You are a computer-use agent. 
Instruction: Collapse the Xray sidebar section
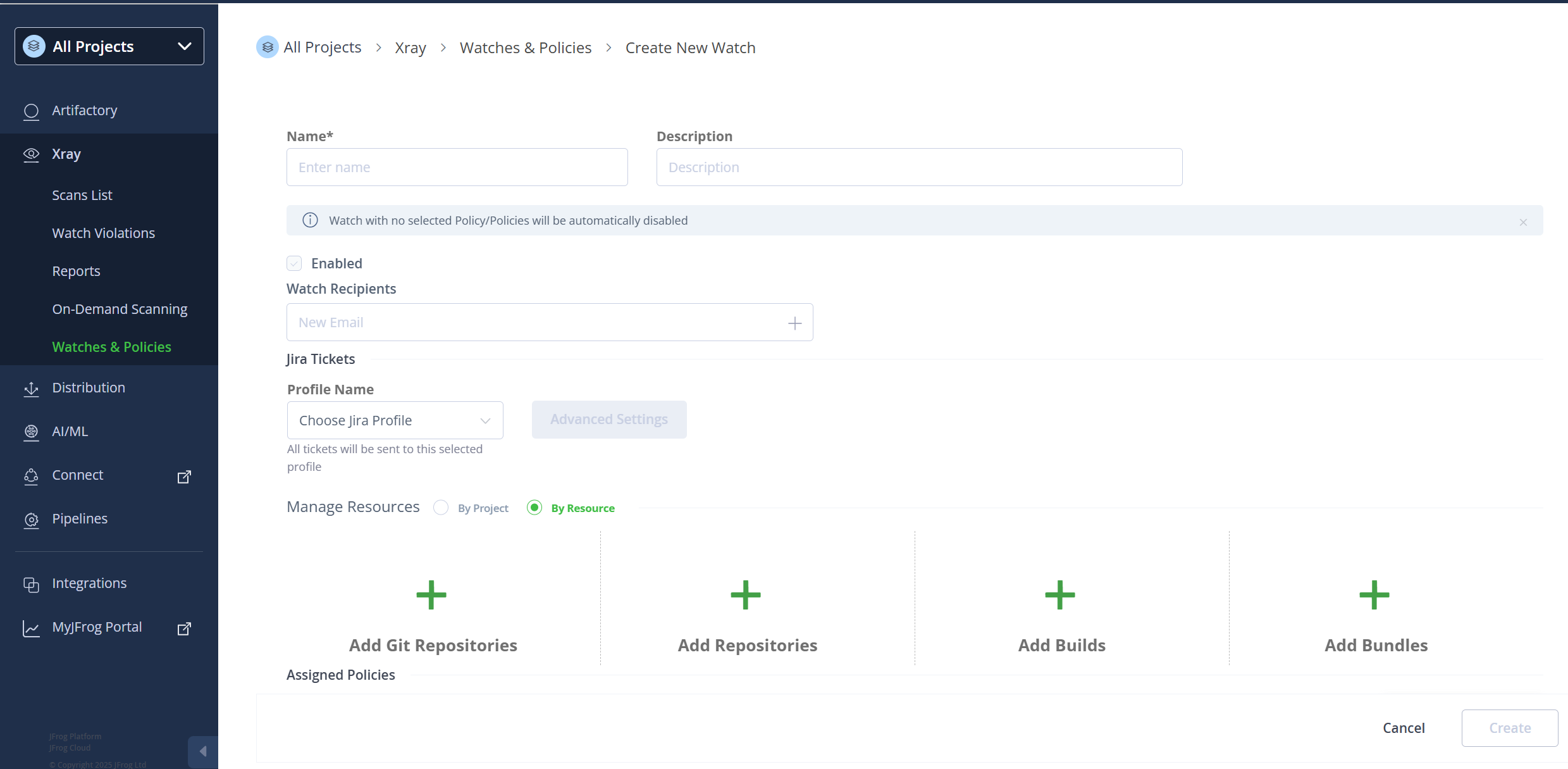[66, 154]
